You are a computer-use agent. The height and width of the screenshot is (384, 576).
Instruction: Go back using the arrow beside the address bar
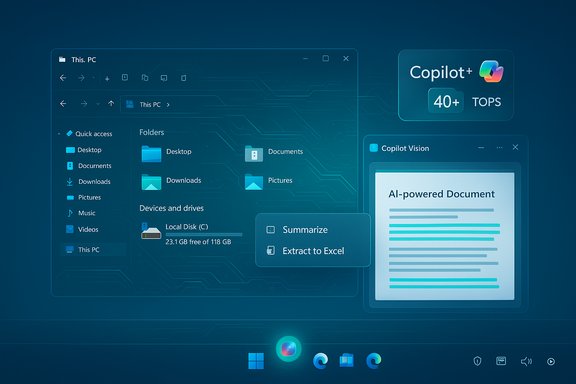(x=63, y=104)
